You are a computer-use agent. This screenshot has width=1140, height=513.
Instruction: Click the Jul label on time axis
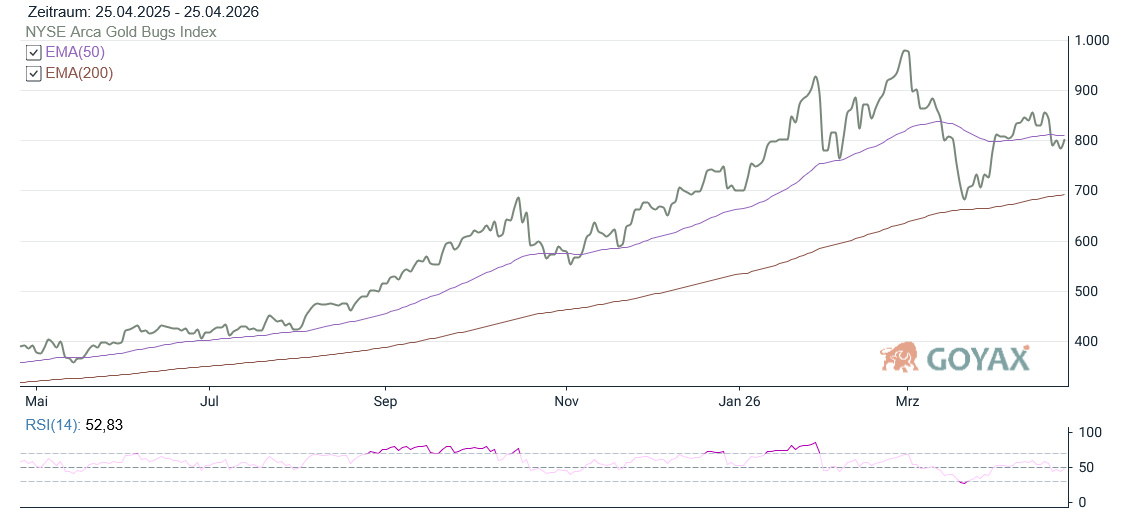[210, 402]
